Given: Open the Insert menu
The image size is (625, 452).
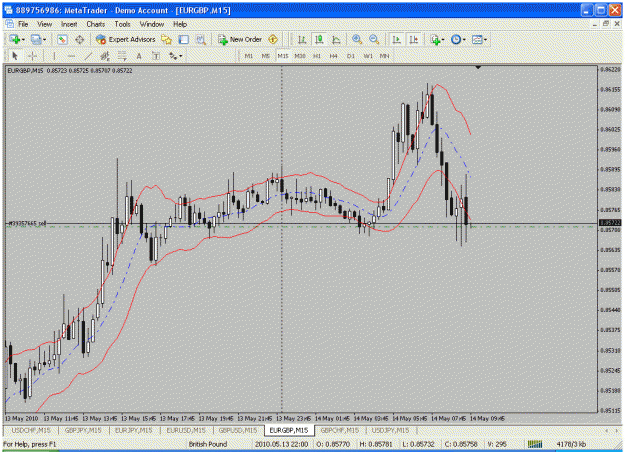Looking at the screenshot, I should click(x=69, y=24).
